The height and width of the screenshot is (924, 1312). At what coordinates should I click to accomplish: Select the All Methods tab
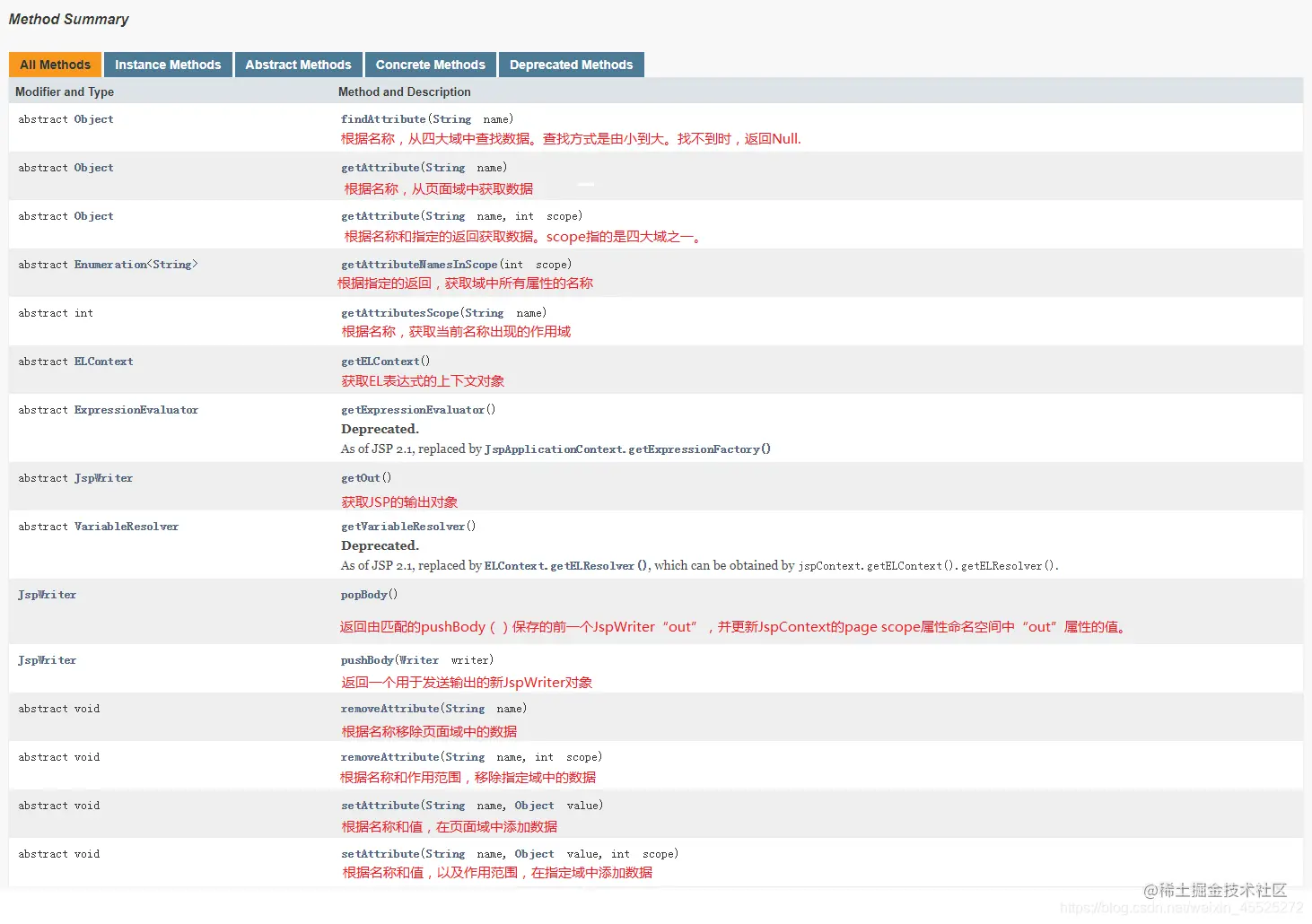[x=55, y=65]
